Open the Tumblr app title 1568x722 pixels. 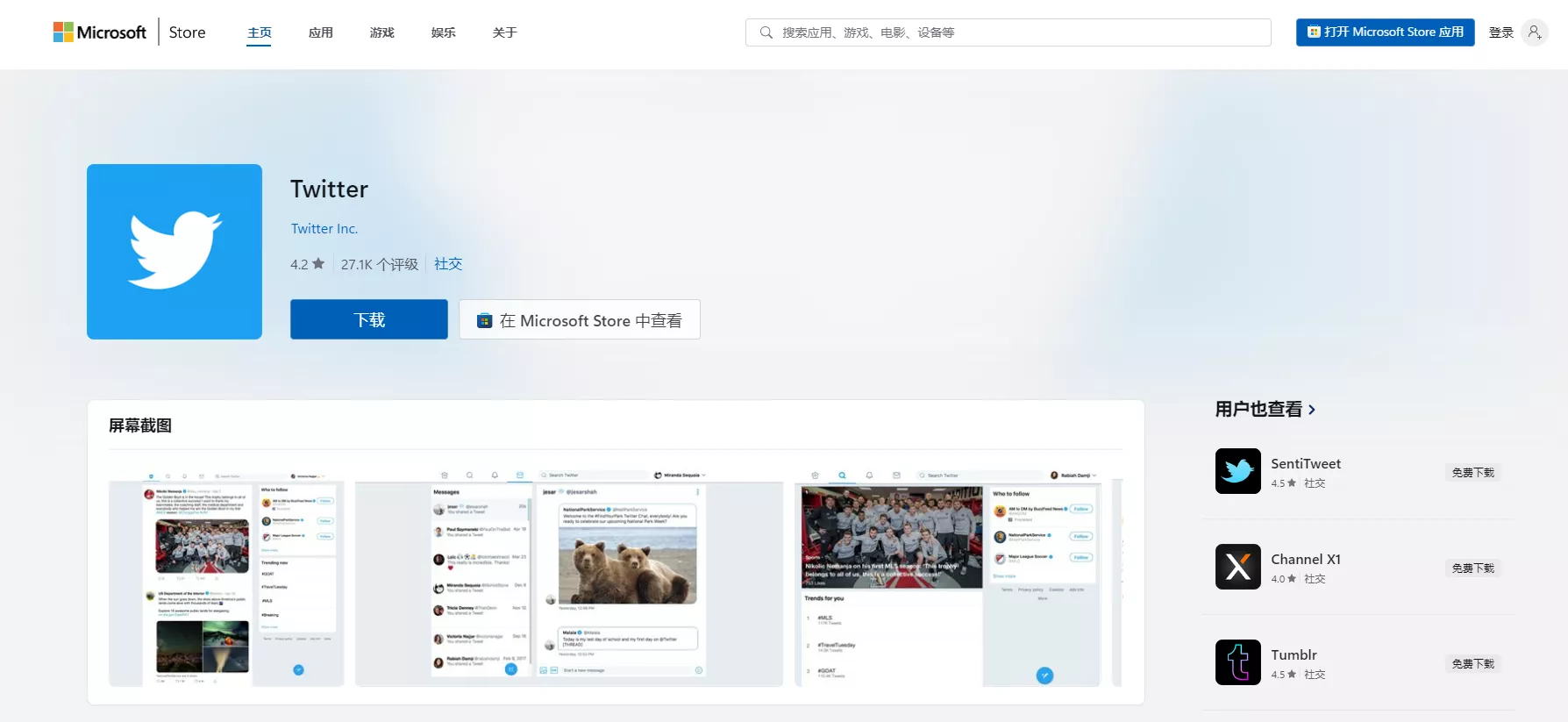click(1294, 654)
